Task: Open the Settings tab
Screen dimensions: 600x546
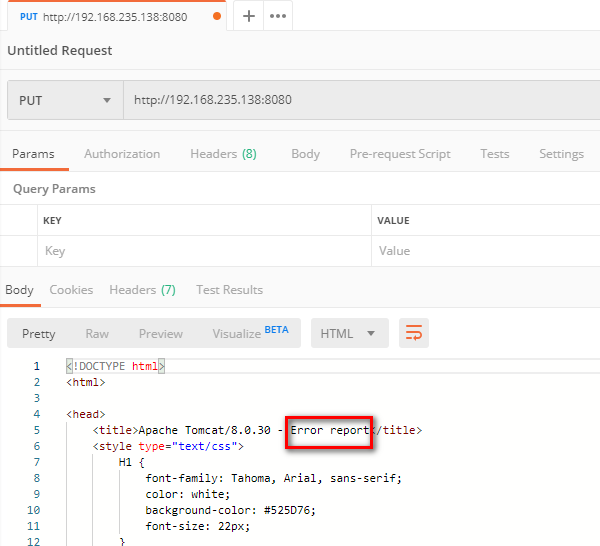Action: pos(561,154)
